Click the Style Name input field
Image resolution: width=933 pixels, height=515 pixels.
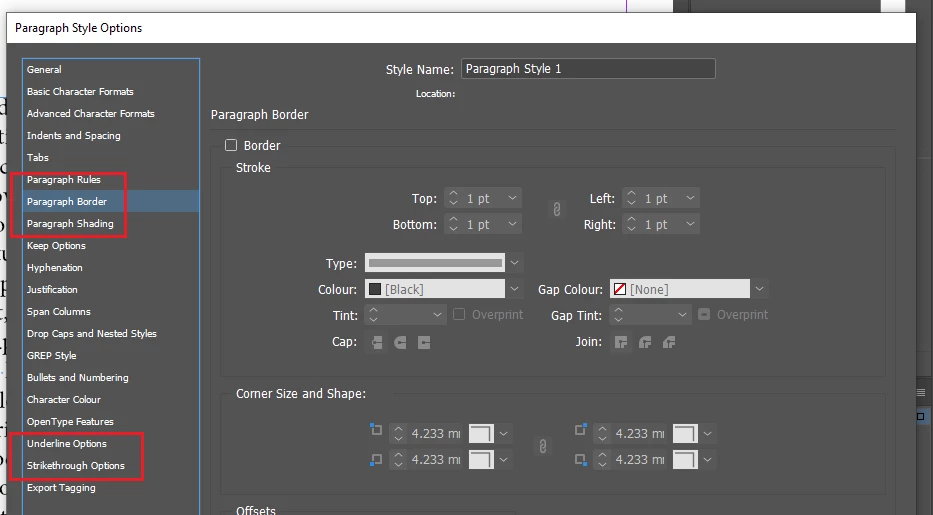pyautogui.click(x=588, y=68)
